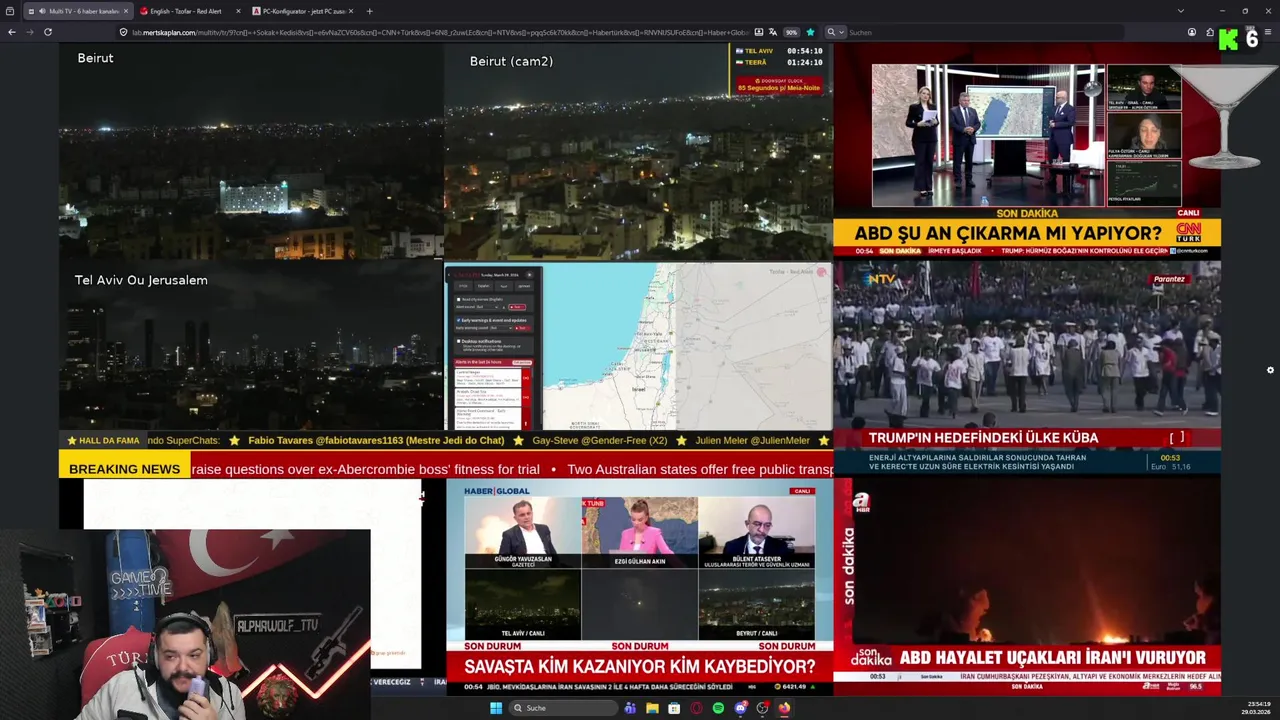Focus the browser address bar URL
1280x720 pixels.
pos(440,32)
